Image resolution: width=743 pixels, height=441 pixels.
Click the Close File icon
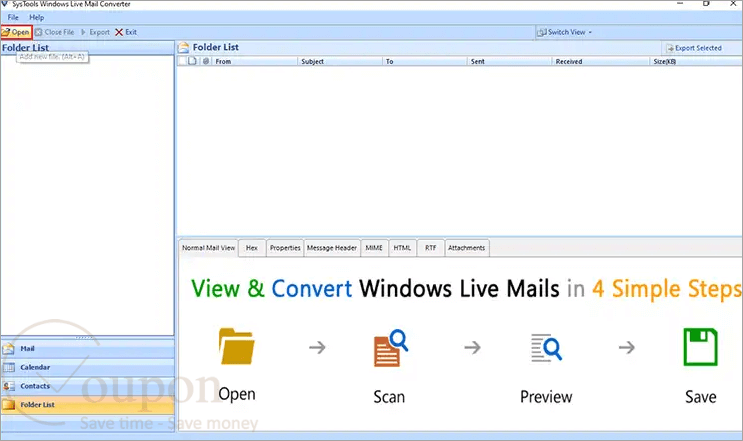[38, 32]
